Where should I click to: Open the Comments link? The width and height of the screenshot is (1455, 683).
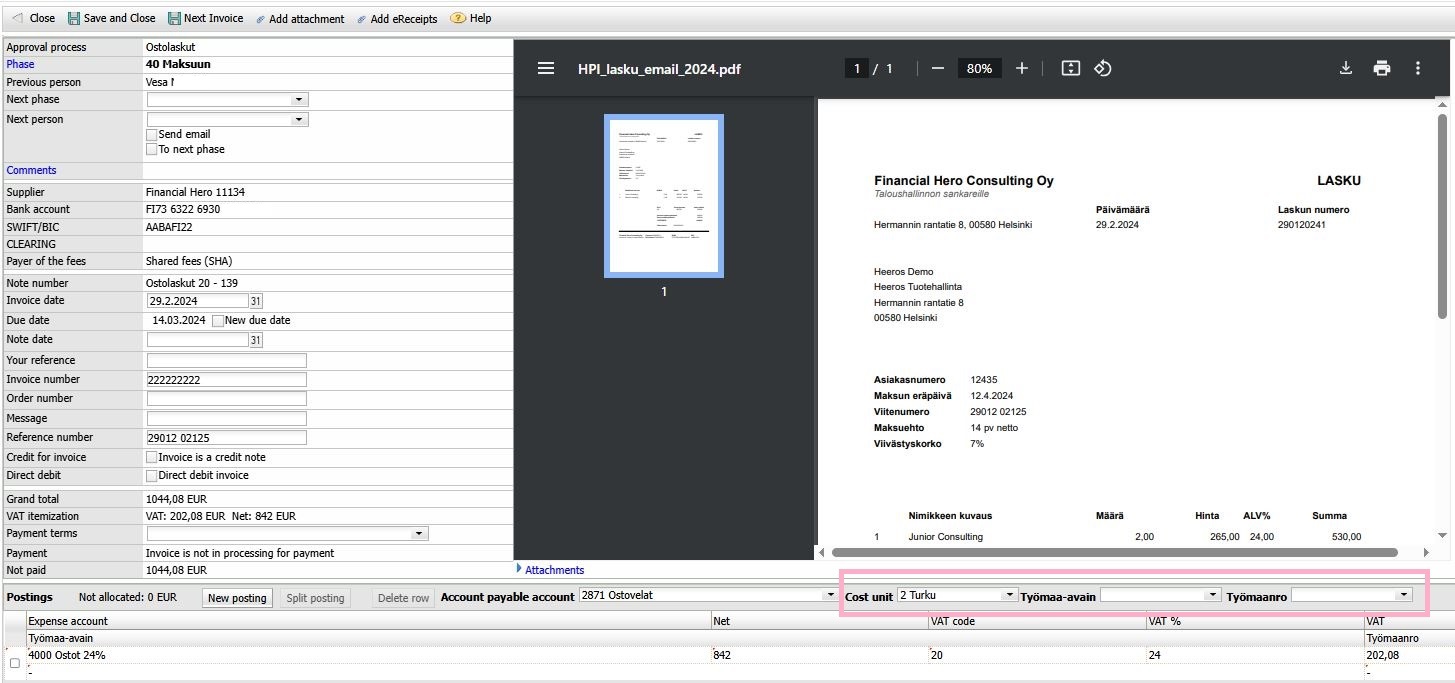31,170
